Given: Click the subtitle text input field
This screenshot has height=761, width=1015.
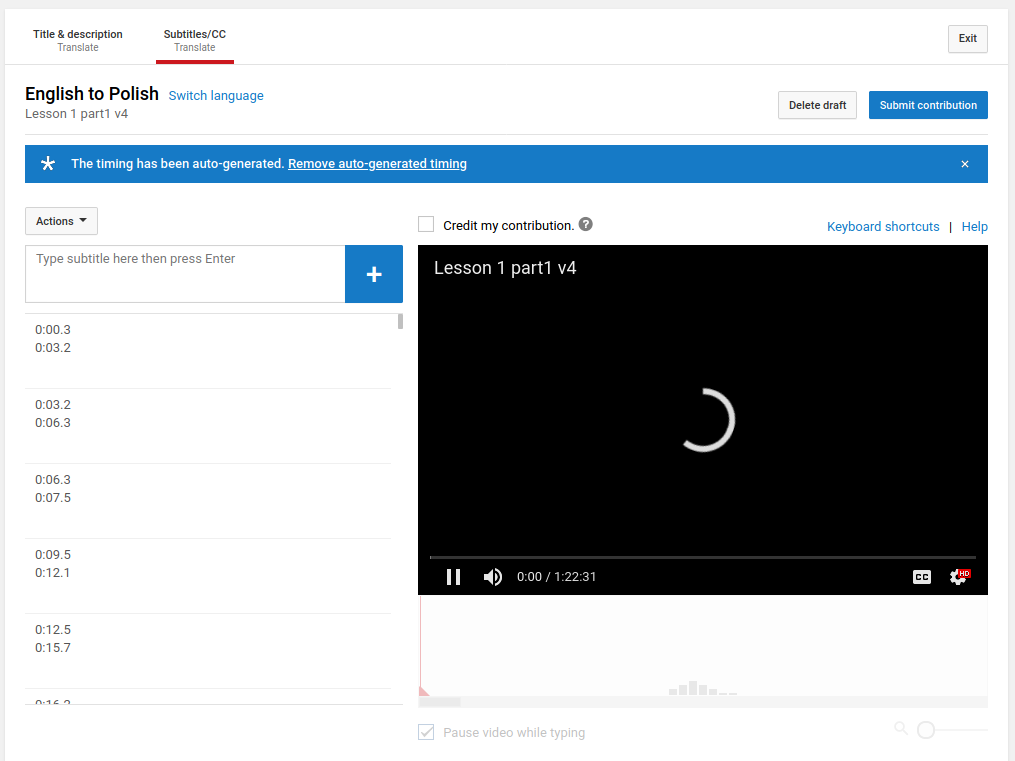Looking at the screenshot, I should coord(185,273).
